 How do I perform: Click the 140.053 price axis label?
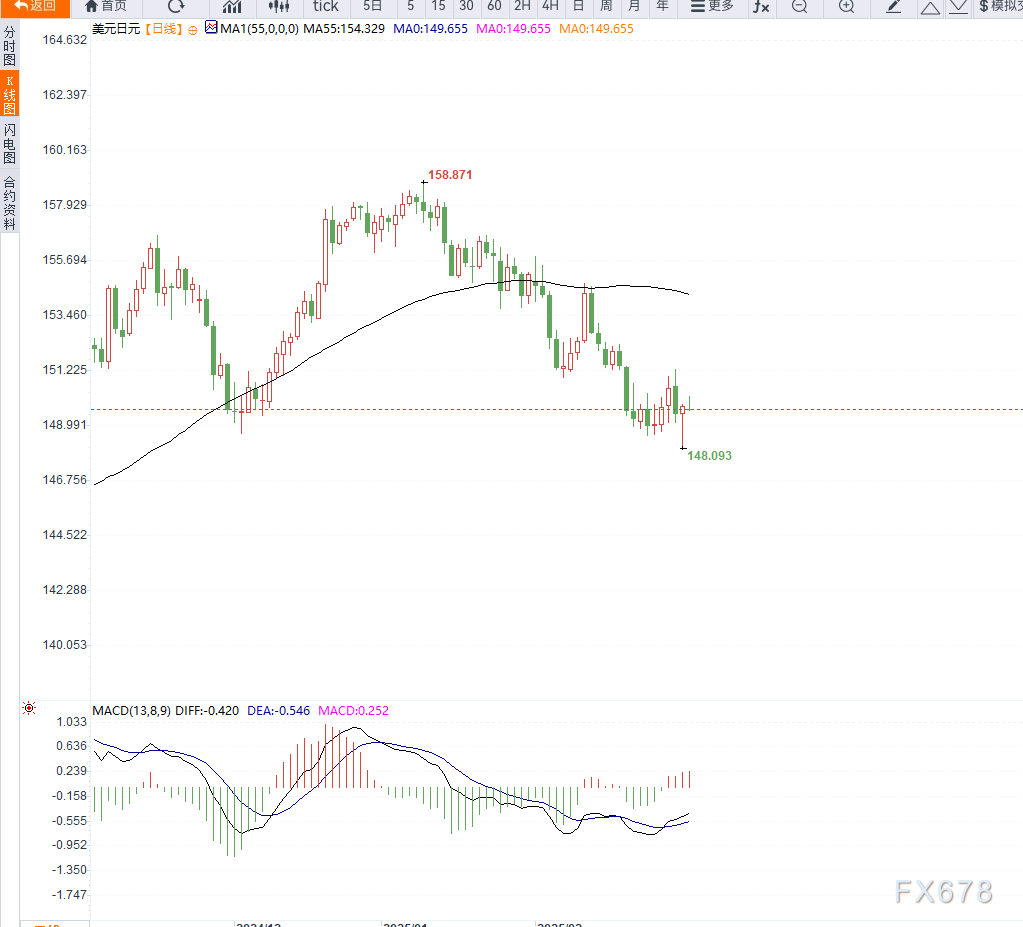pos(65,645)
